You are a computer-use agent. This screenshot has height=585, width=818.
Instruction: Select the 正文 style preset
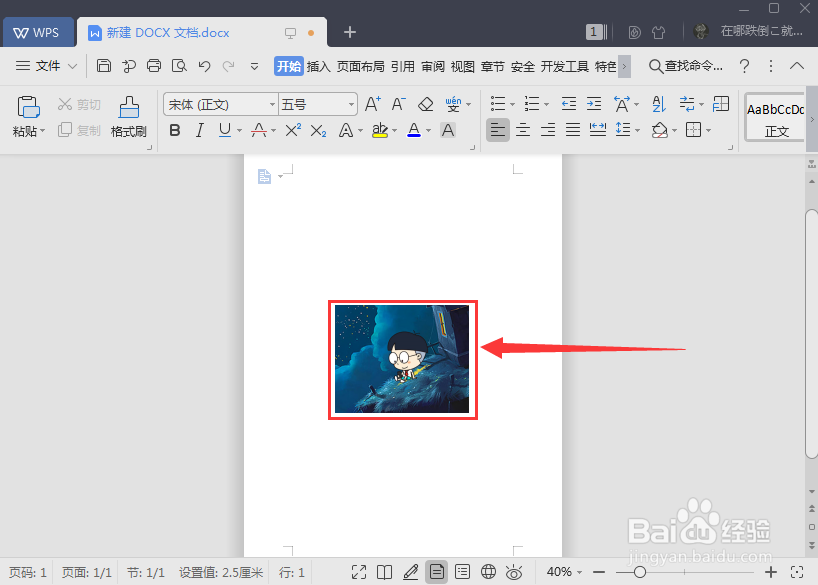(776, 117)
